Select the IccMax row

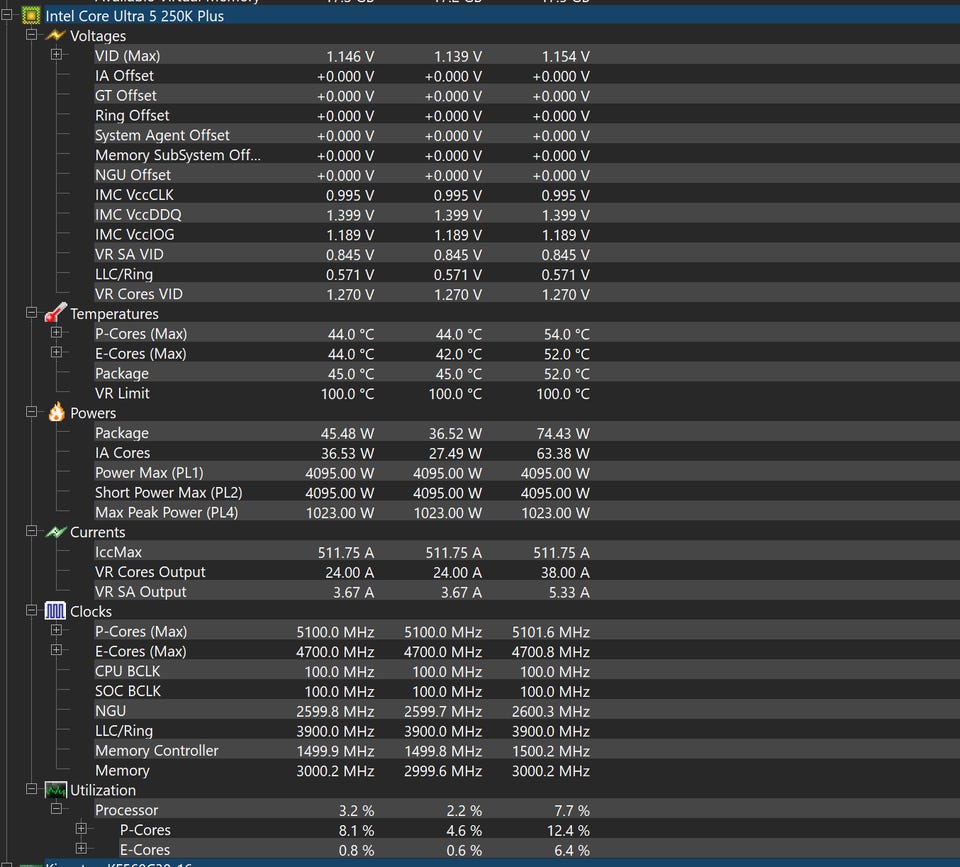coord(527,552)
